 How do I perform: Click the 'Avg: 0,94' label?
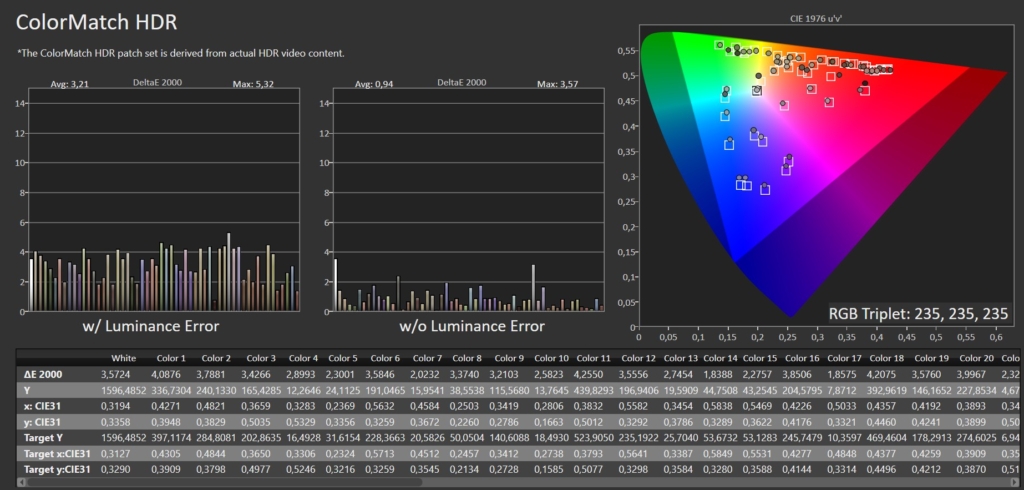click(x=374, y=84)
